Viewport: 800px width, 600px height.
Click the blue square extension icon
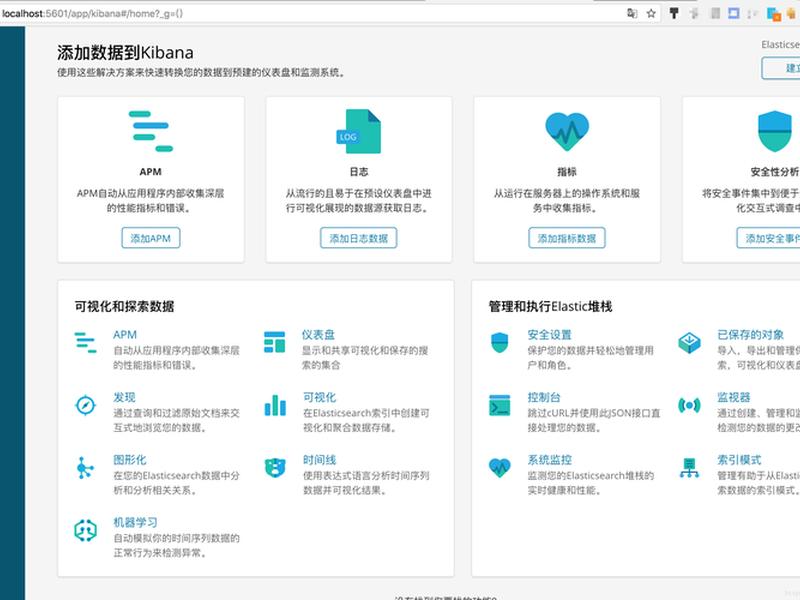(x=734, y=13)
